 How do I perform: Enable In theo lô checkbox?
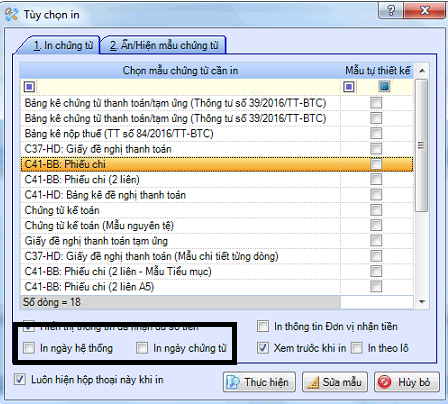click(357, 348)
